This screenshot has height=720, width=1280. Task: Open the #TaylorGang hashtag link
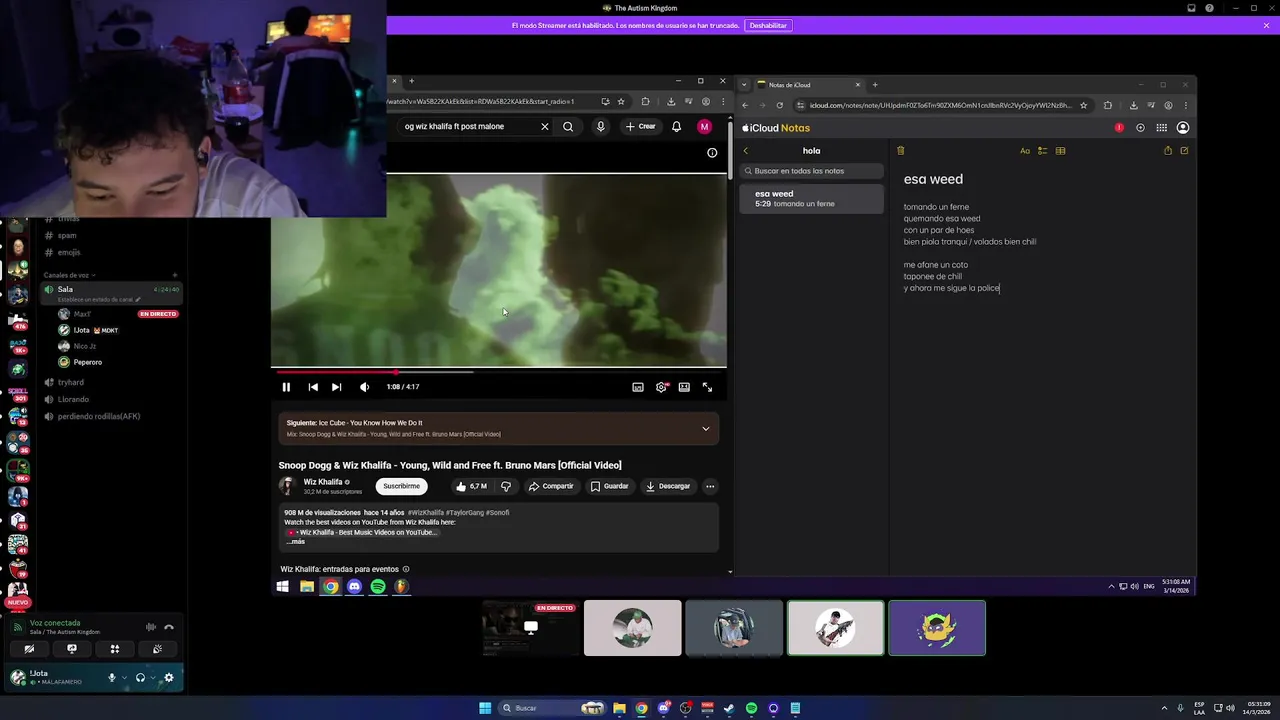465,512
